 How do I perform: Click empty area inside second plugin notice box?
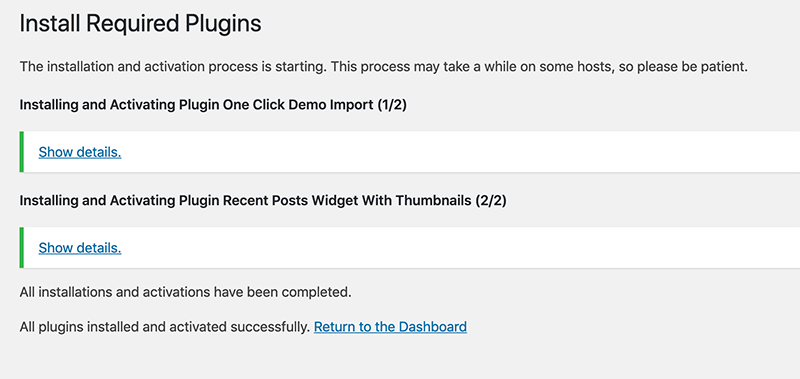(459, 248)
